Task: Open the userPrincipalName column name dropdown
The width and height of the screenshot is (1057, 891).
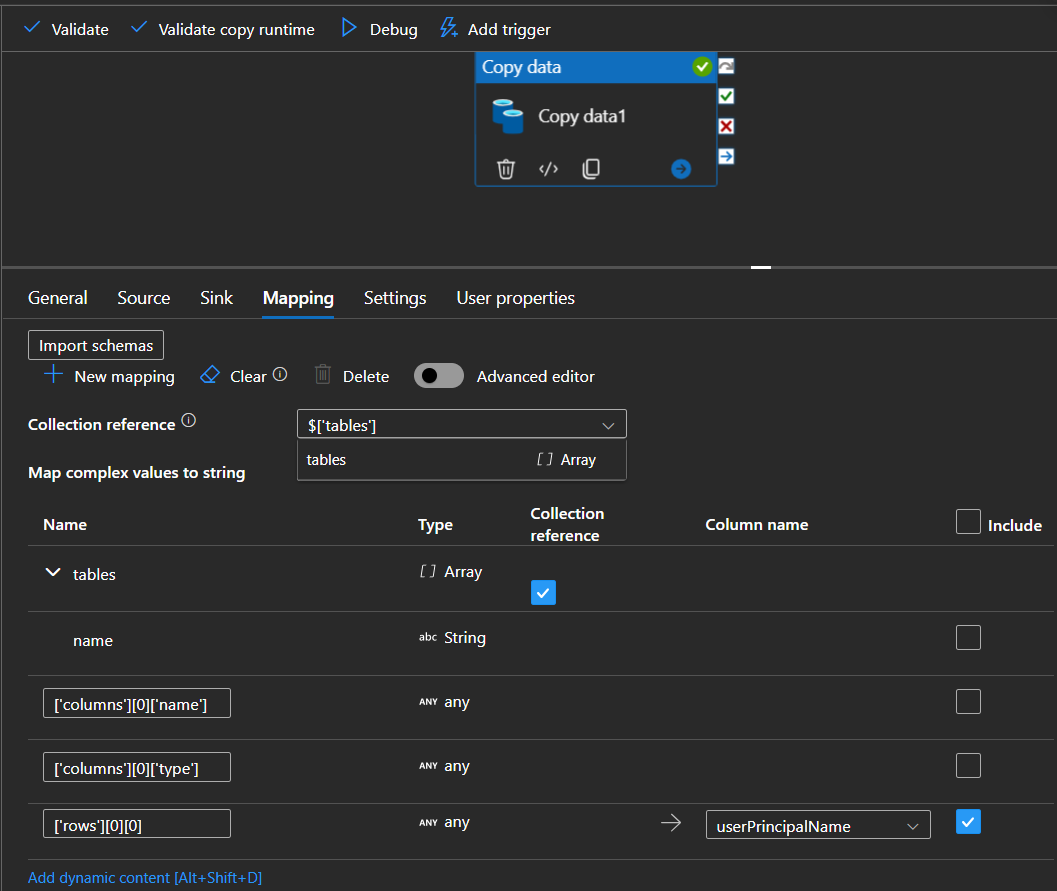Action: point(817,825)
